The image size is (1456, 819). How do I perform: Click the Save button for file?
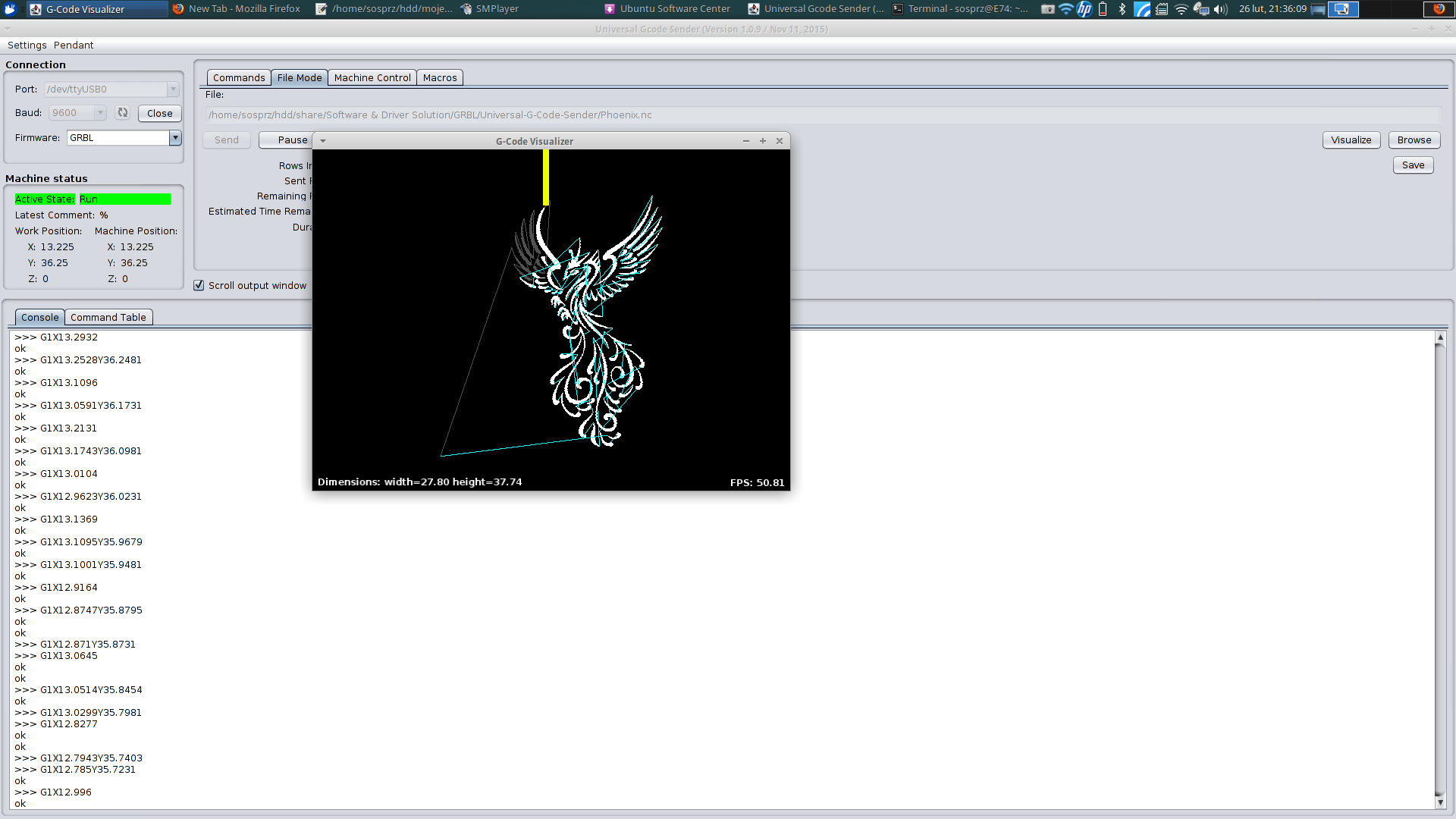click(1414, 164)
